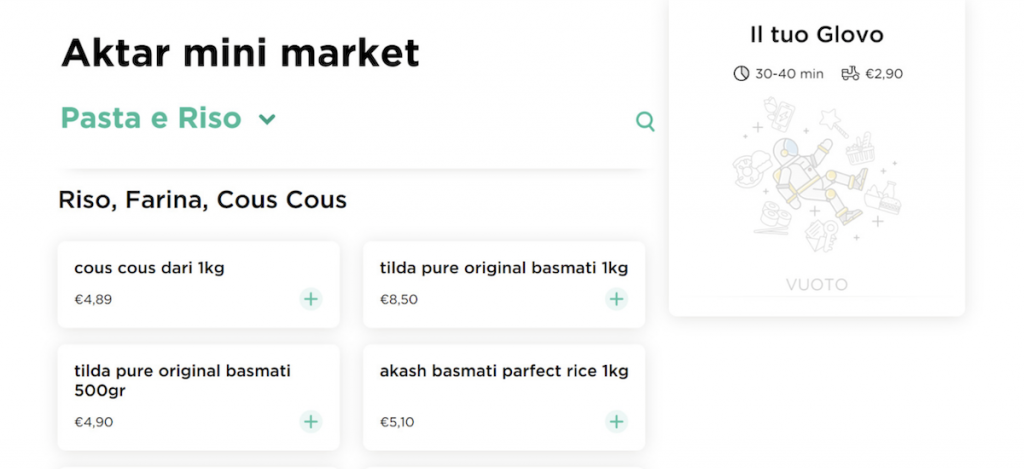Click the VUOTO empty cart label

tap(816, 285)
